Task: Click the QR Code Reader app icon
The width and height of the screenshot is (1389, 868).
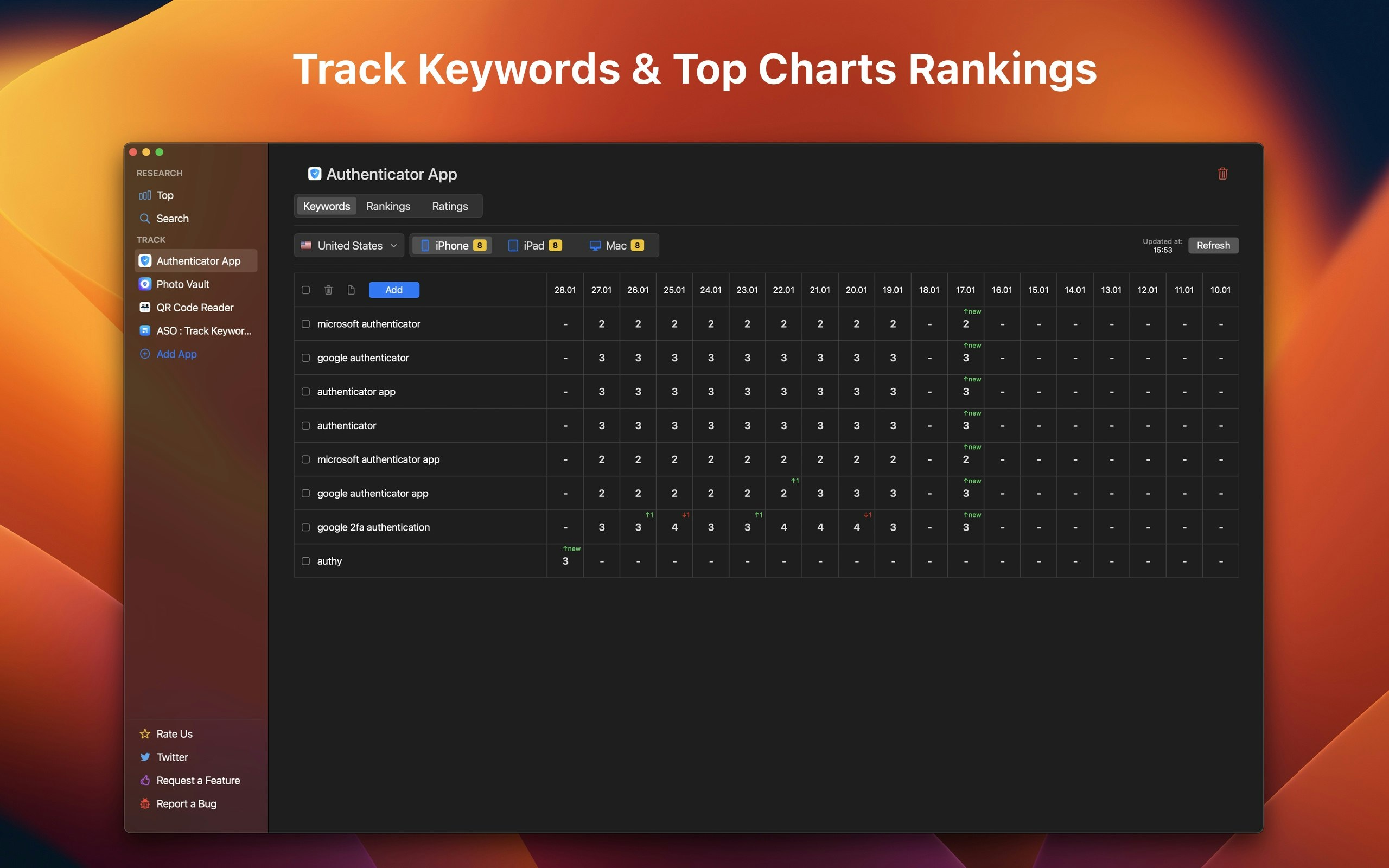Action: [145, 308]
